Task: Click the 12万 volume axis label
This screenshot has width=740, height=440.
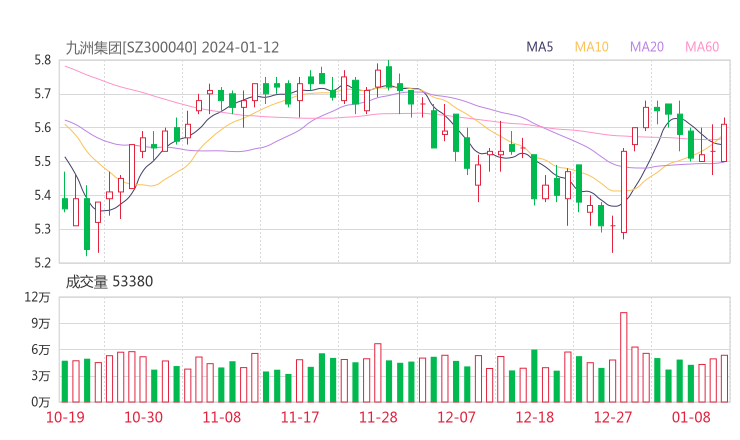Action: click(x=38, y=297)
